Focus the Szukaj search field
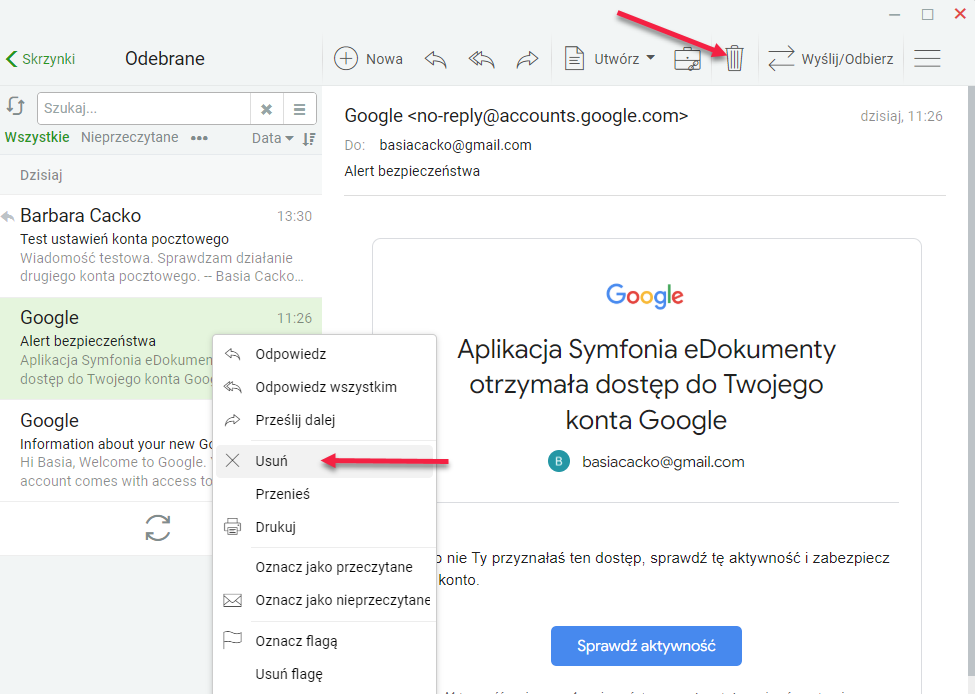The height and width of the screenshot is (694, 975). 144,109
